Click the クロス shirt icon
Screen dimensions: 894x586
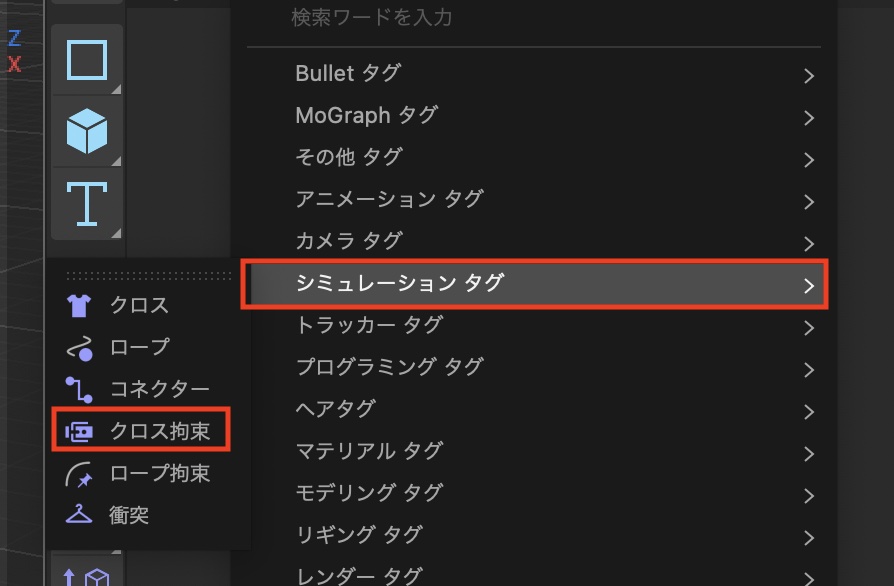coord(78,305)
